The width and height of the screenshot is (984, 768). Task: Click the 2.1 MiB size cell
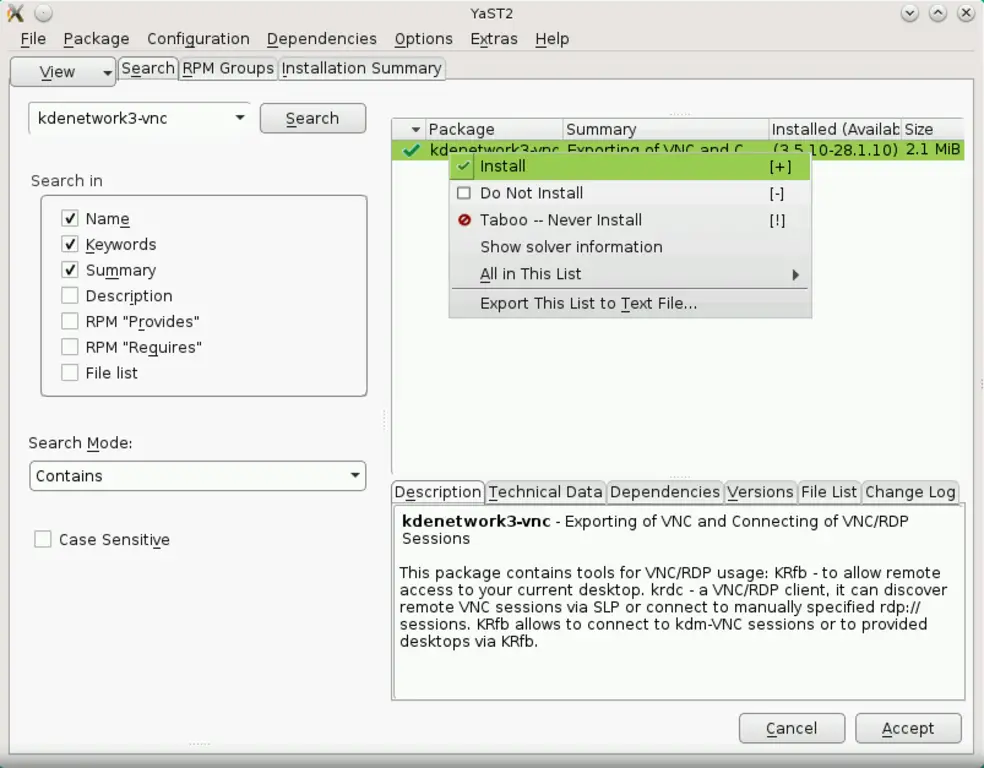[x=933, y=149]
